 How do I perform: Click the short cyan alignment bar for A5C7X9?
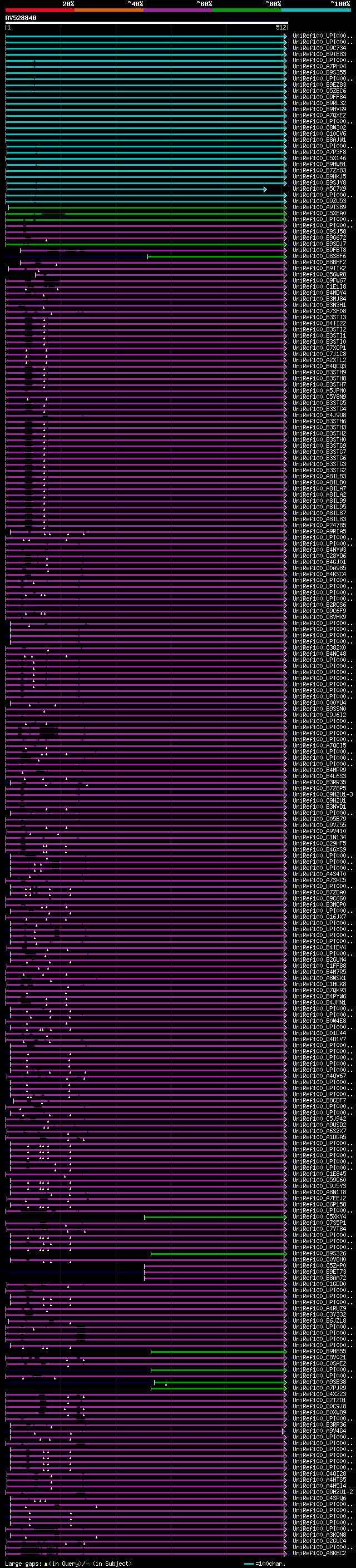[136, 189]
